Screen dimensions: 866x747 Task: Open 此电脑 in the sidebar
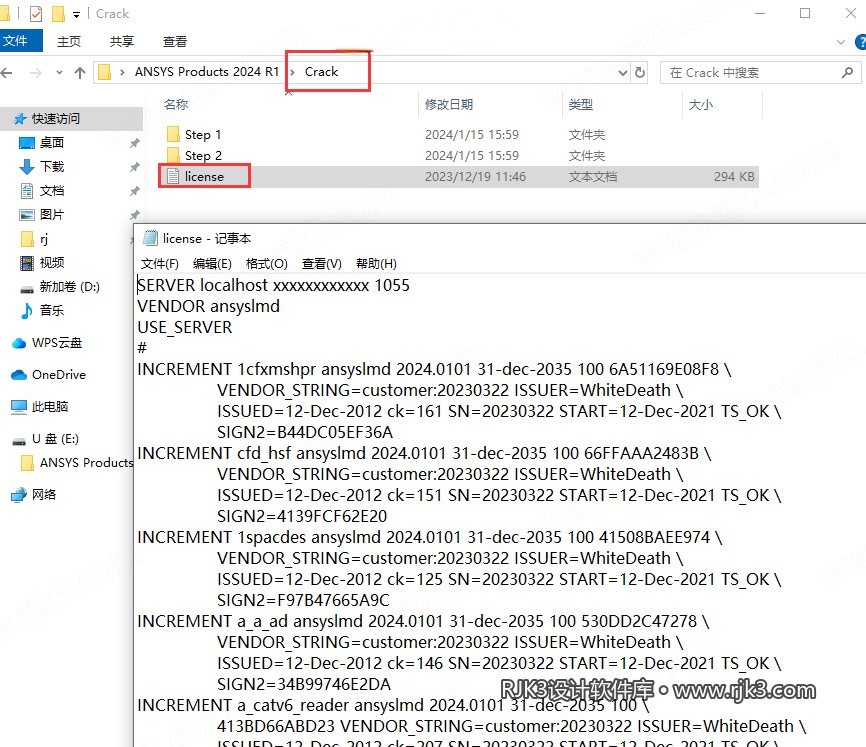tap(39, 407)
